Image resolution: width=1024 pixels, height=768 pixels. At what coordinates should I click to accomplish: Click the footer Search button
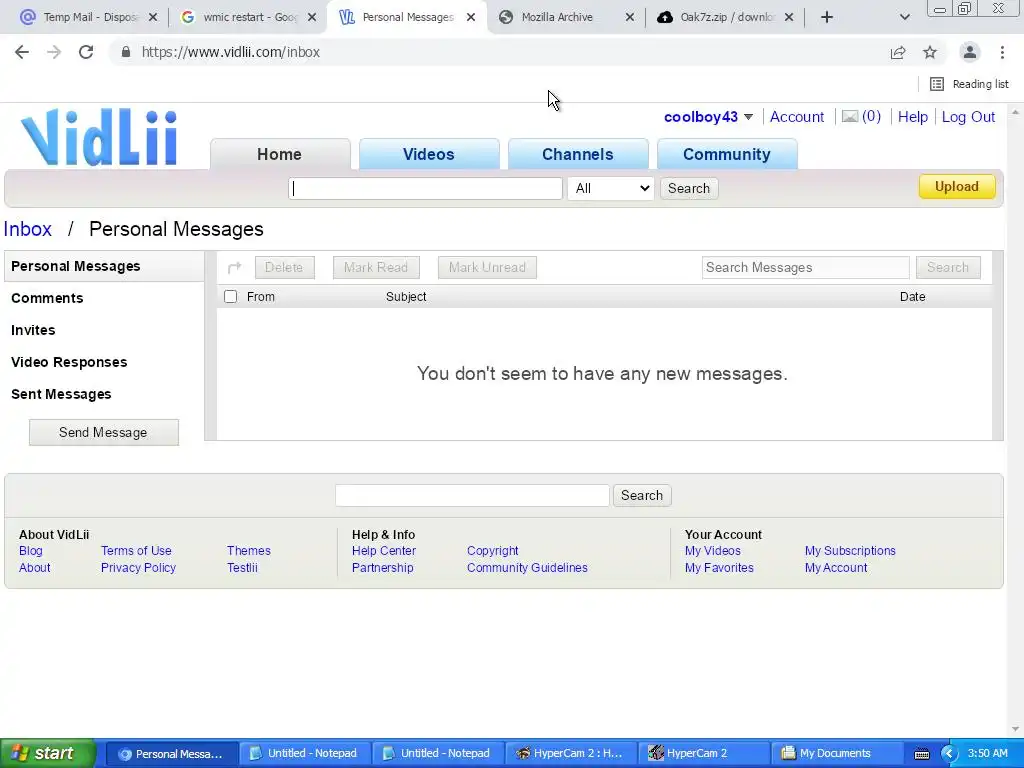pos(642,496)
